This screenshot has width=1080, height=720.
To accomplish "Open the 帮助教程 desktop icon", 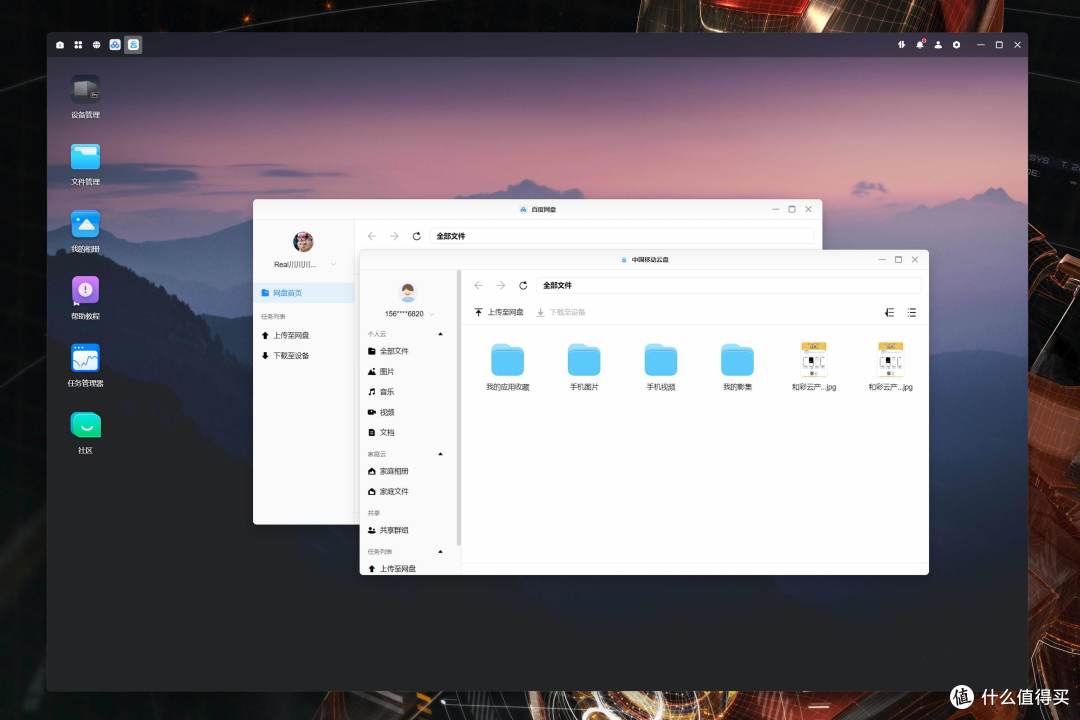I will click(x=85, y=291).
